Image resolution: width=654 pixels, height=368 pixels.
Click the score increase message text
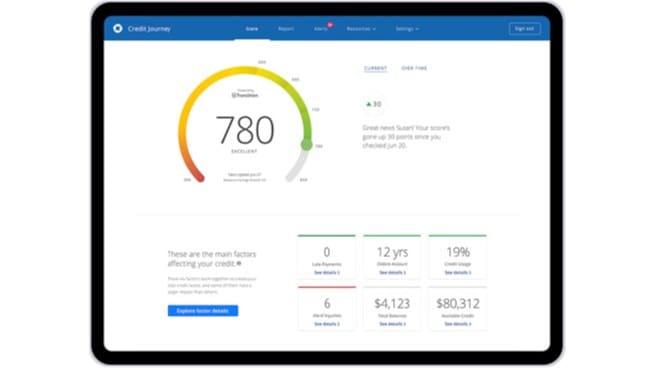[406, 137]
